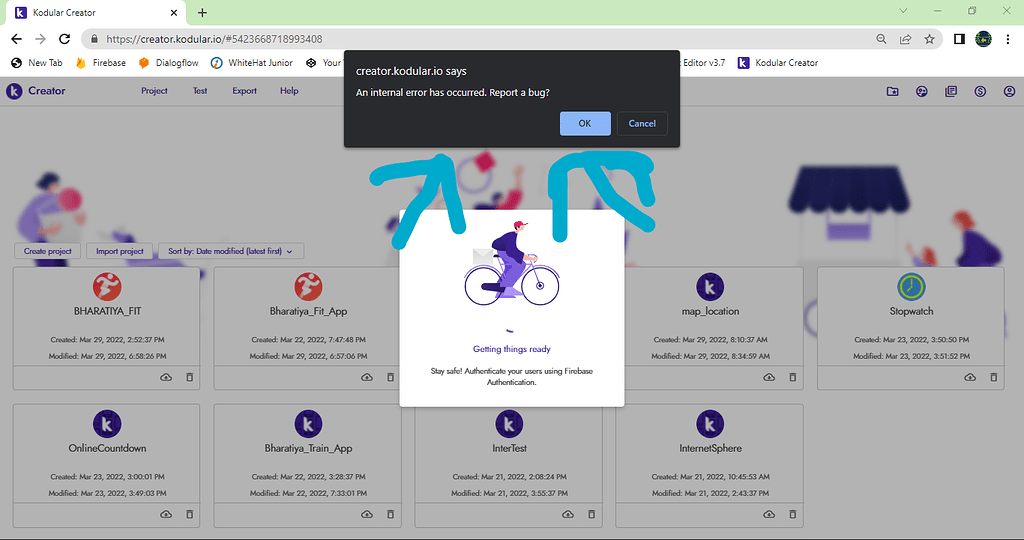Open the Test menu

[x=200, y=91]
